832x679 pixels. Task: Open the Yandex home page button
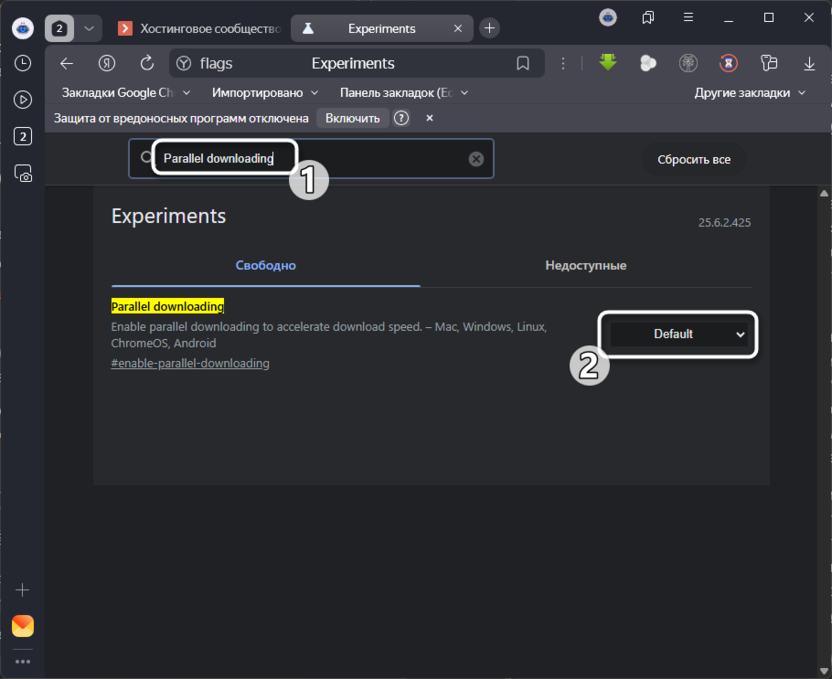click(x=107, y=64)
